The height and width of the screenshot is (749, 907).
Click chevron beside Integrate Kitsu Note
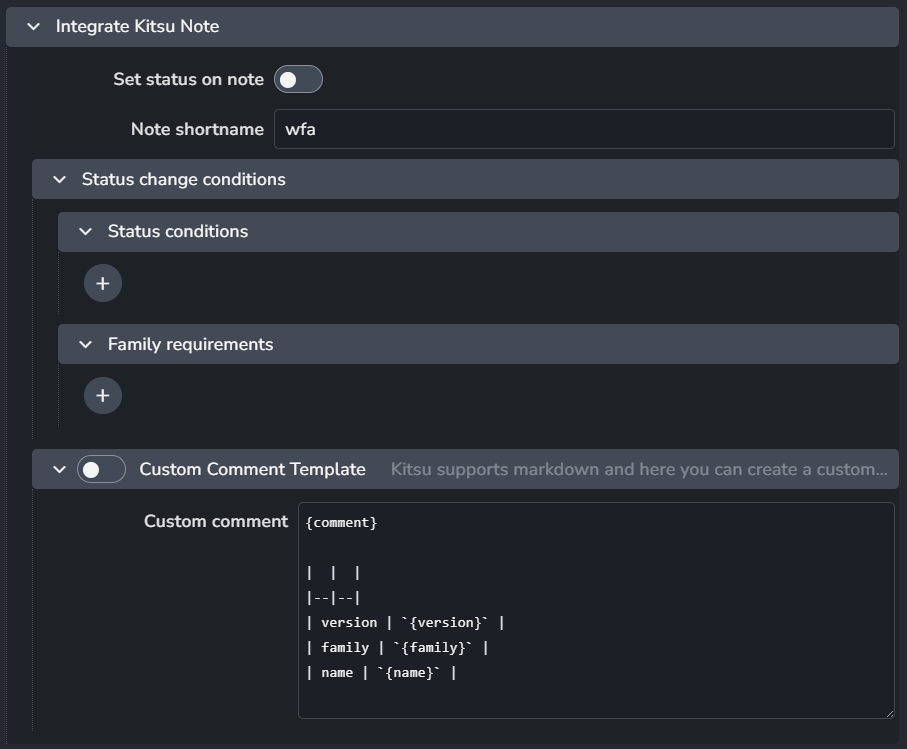click(x=34, y=27)
